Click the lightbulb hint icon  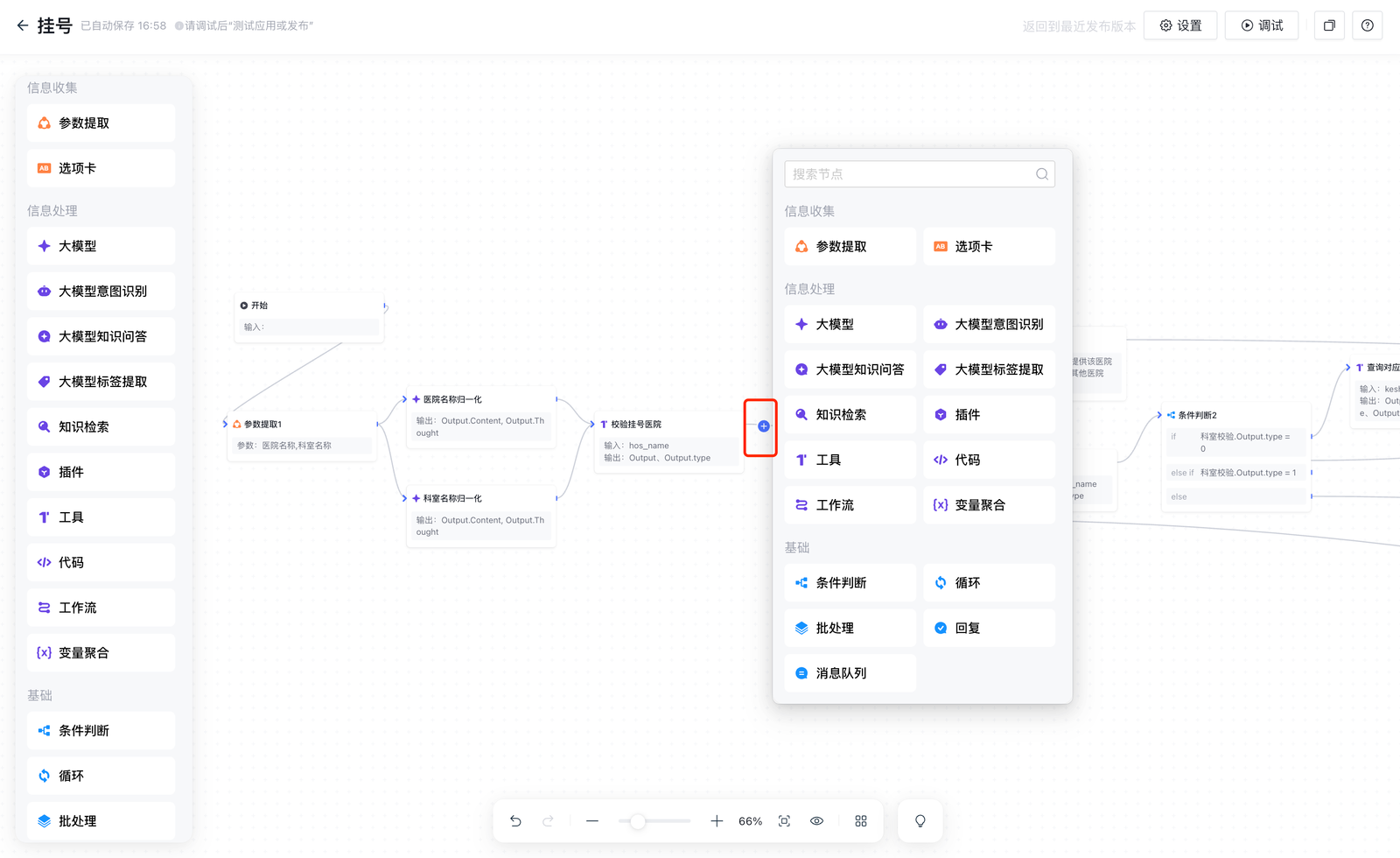pyautogui.click(x=920, y=821)
